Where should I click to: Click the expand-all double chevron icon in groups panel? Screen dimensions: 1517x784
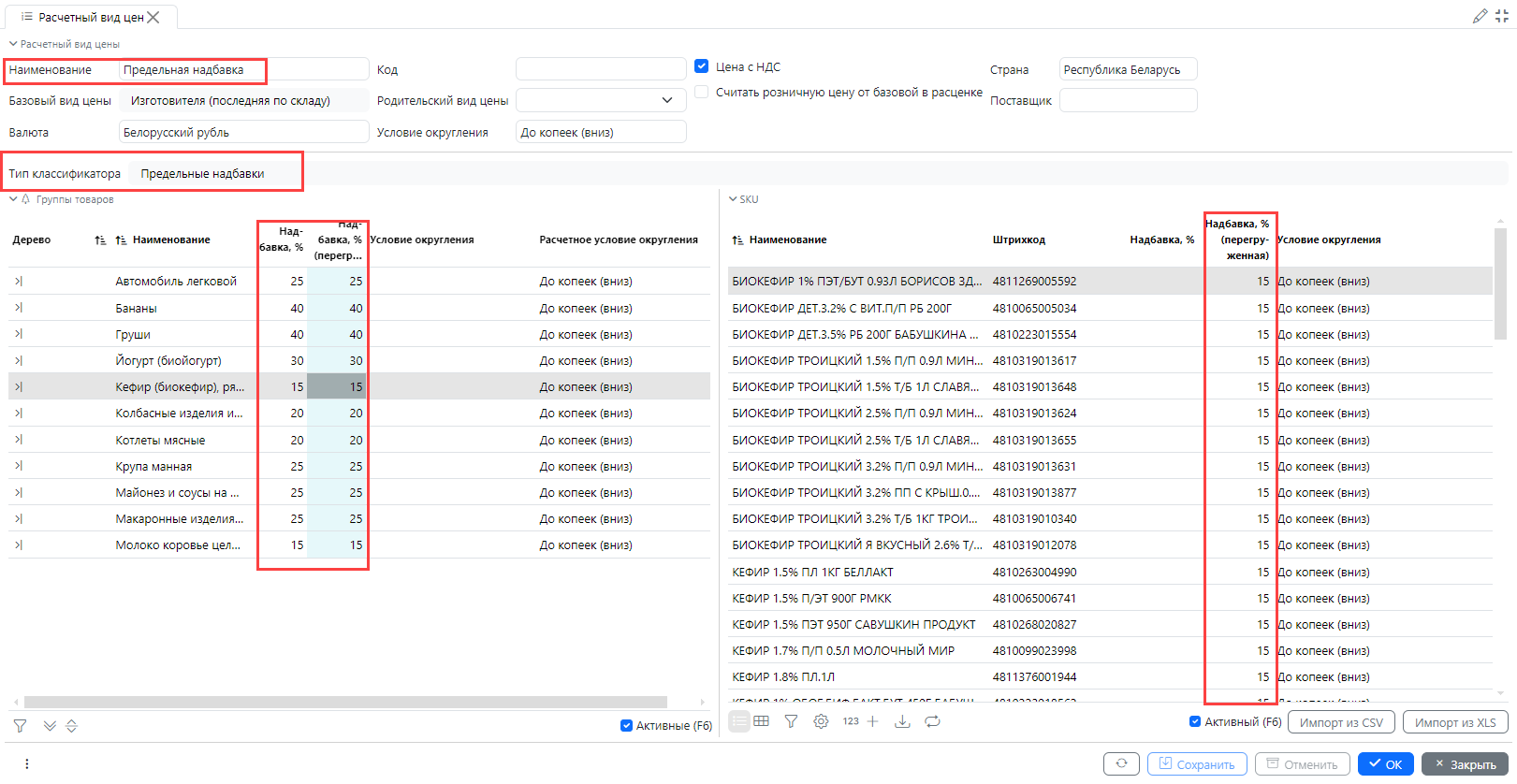(50, 726)
